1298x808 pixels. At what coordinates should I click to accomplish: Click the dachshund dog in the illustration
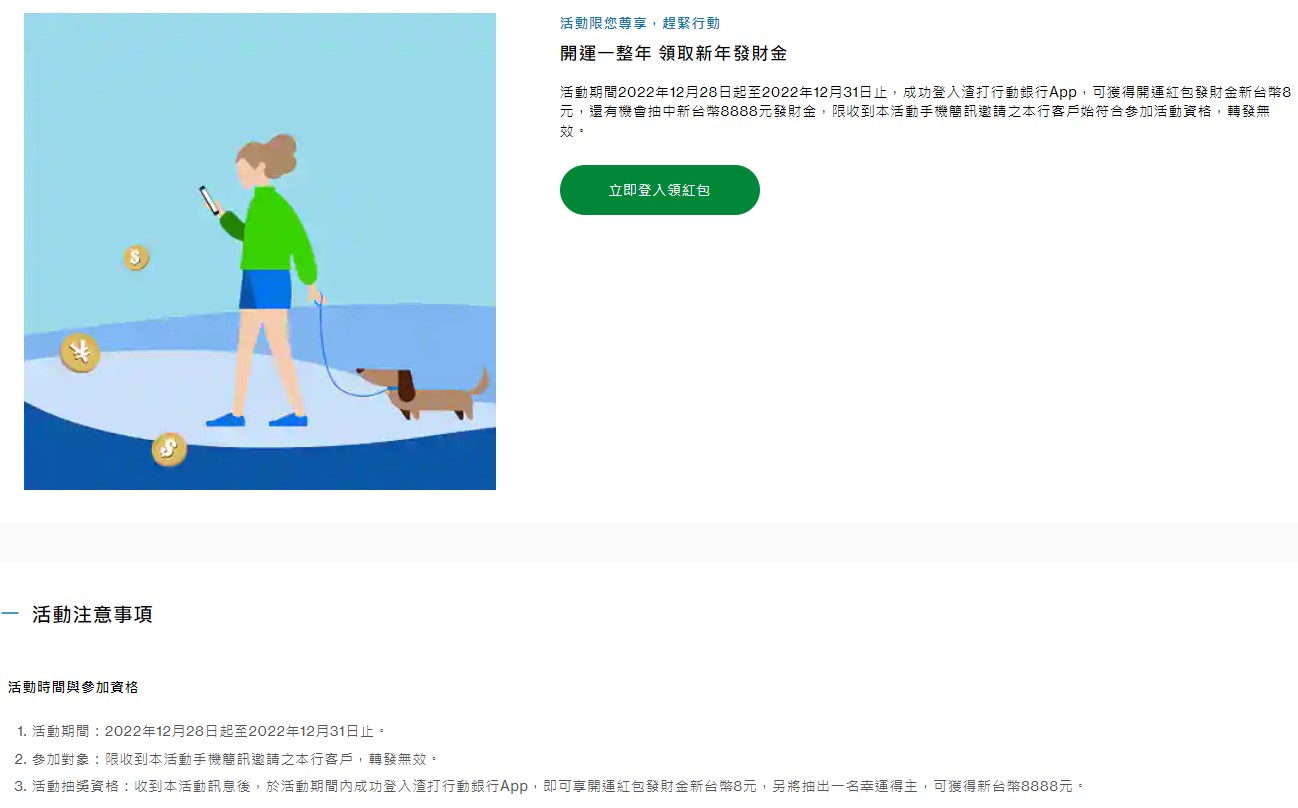point(424,393)
